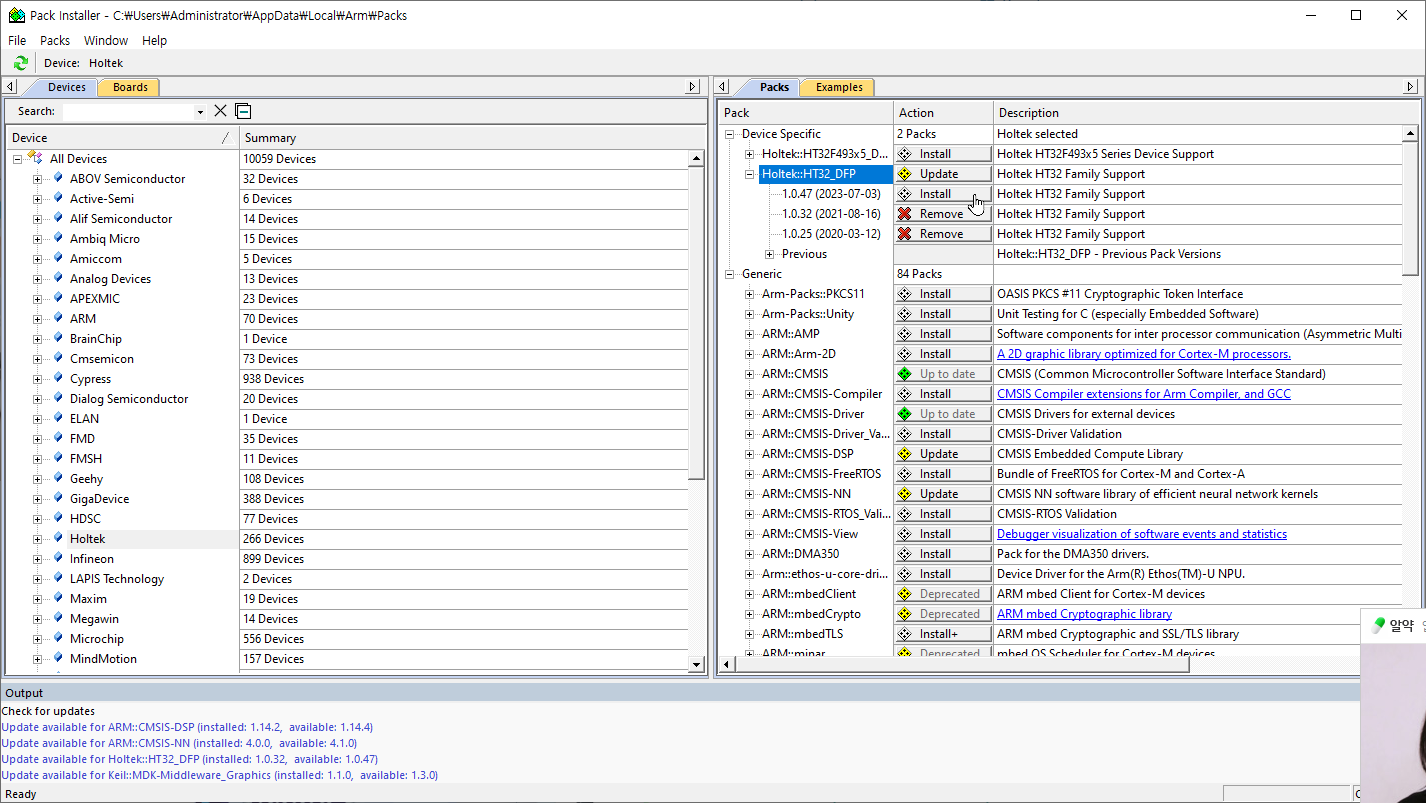Collapse the Device Specific packs group
The height and width of the screenshot is (803, 1426).
(x=731, y=134)
